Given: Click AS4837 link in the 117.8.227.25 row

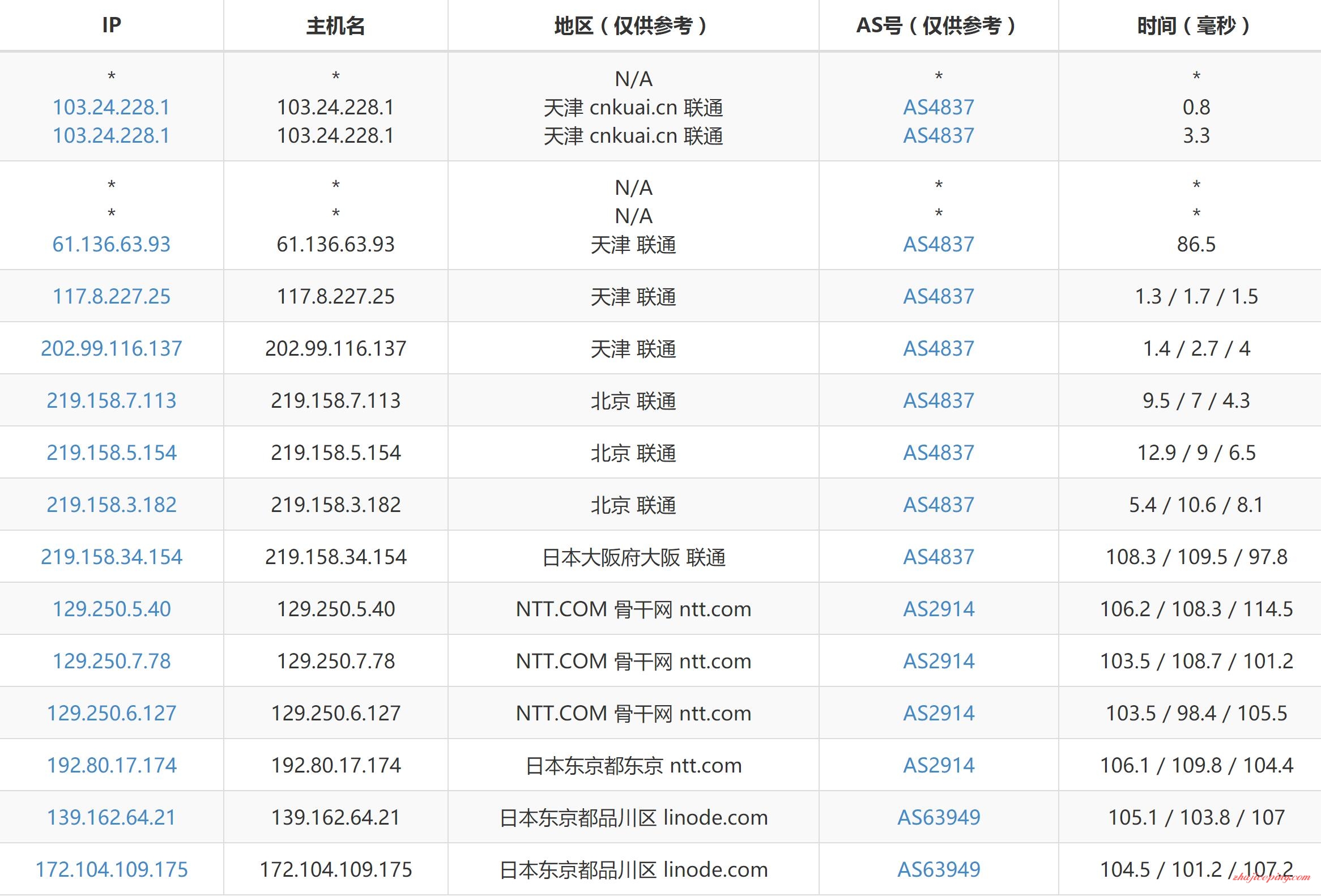Looking at the screenshot, I should click(x=939, y=297).
